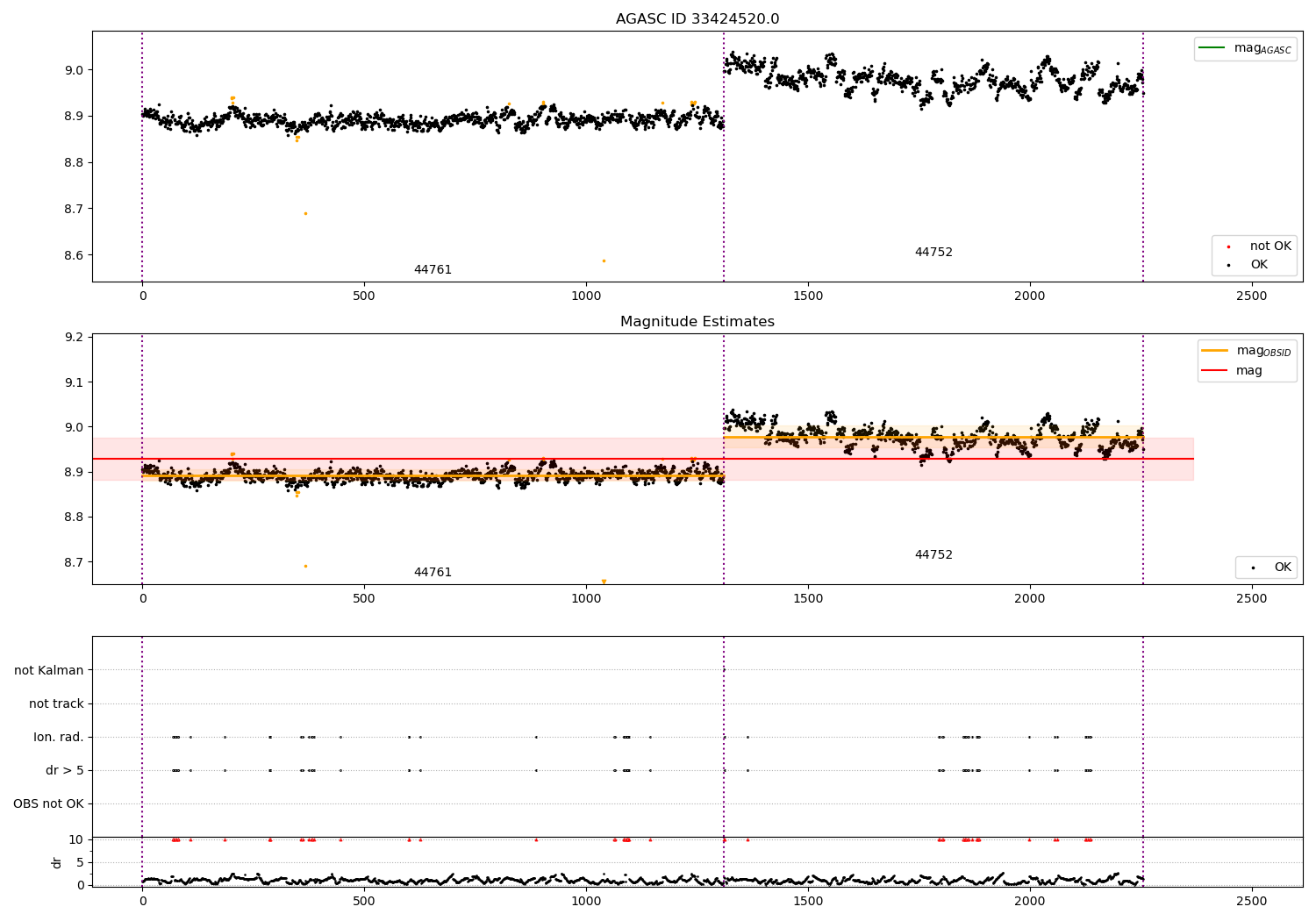The width and height of the screenshot is (1316, 921).
Task: Click obsid label 44752 in the top plot
Action: click(933, 253)
